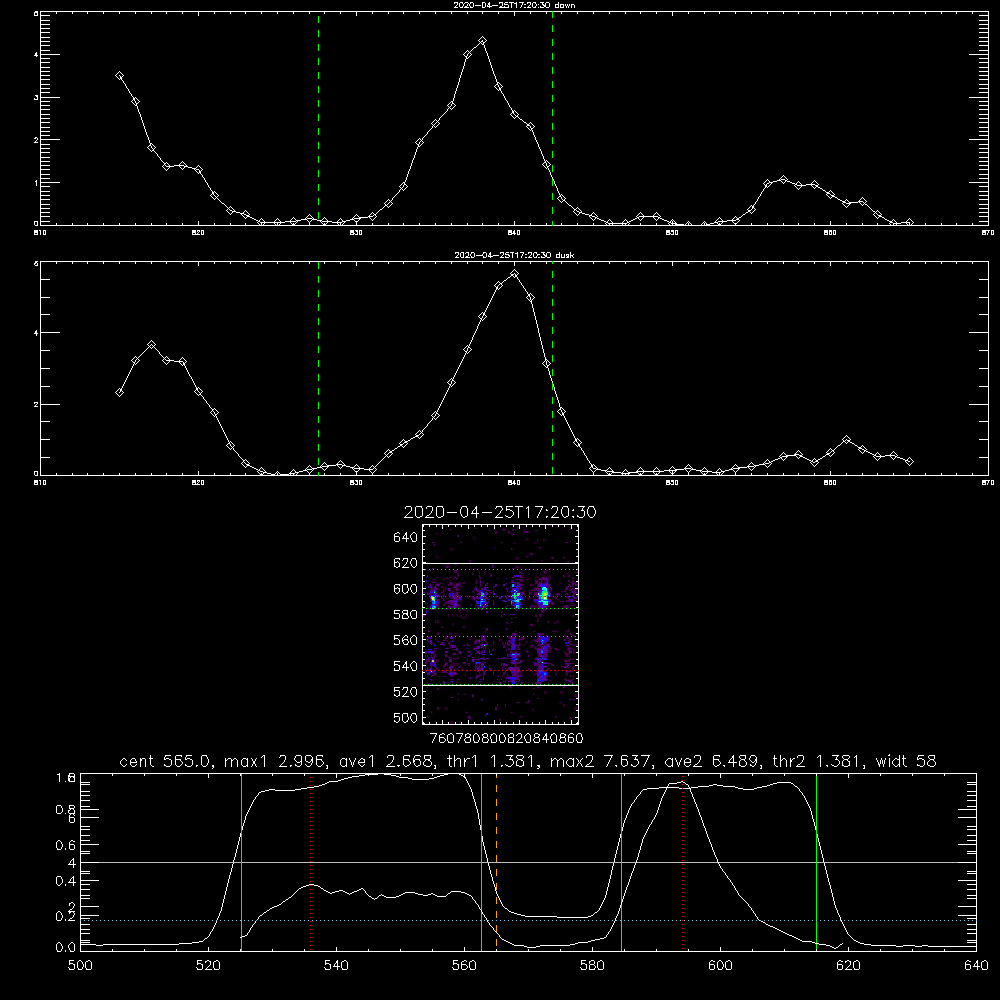Click the '840' x-axis label of dawn plot
Image resolution: width=1000 pixels, height=1000 pixels.
click(514, 233)
